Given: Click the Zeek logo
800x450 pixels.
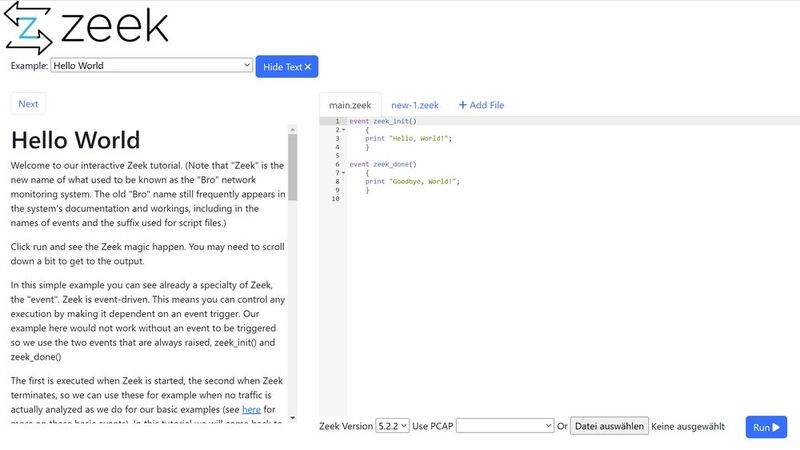Looking at the screenshot, I should coord(85,28).
